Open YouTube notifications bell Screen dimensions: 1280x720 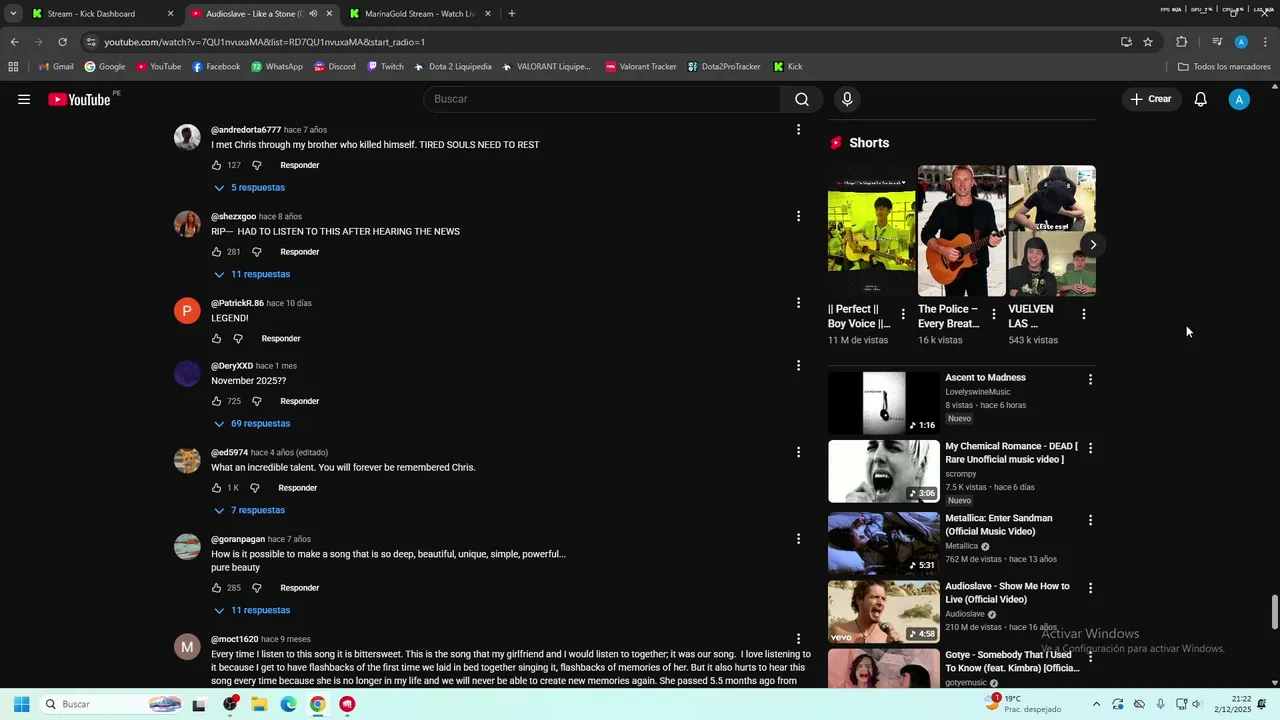[1201, 99]
